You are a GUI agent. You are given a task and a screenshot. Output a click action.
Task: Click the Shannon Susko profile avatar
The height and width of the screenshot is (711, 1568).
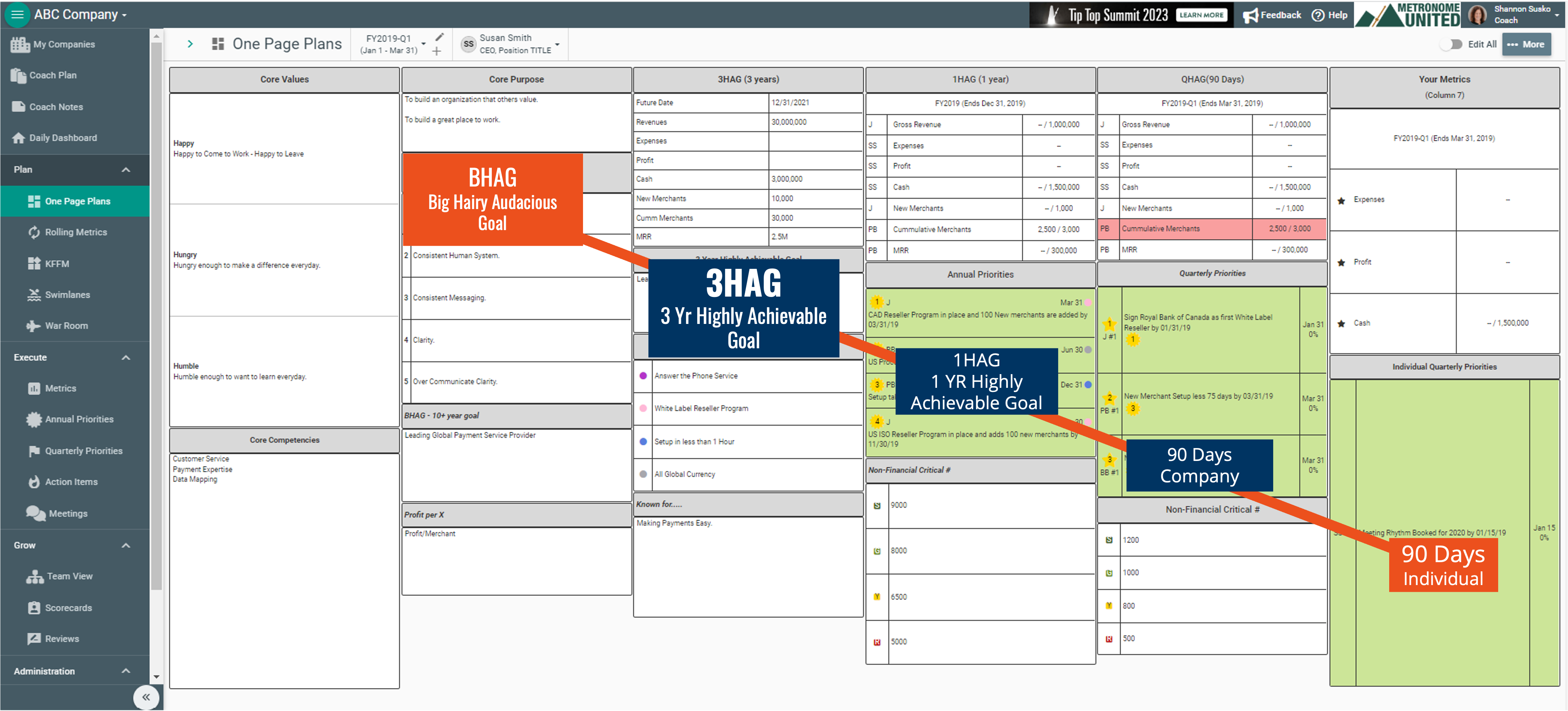(1477, 15)
